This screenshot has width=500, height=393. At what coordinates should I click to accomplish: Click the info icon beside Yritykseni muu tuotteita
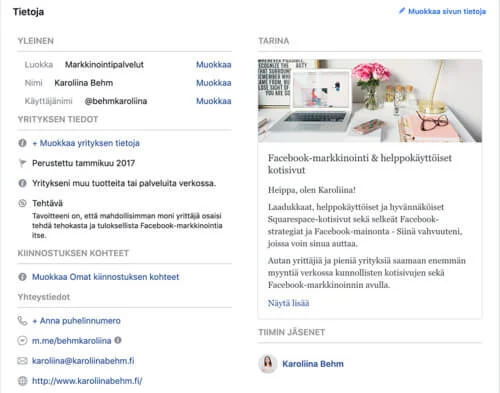coord(22,183)
